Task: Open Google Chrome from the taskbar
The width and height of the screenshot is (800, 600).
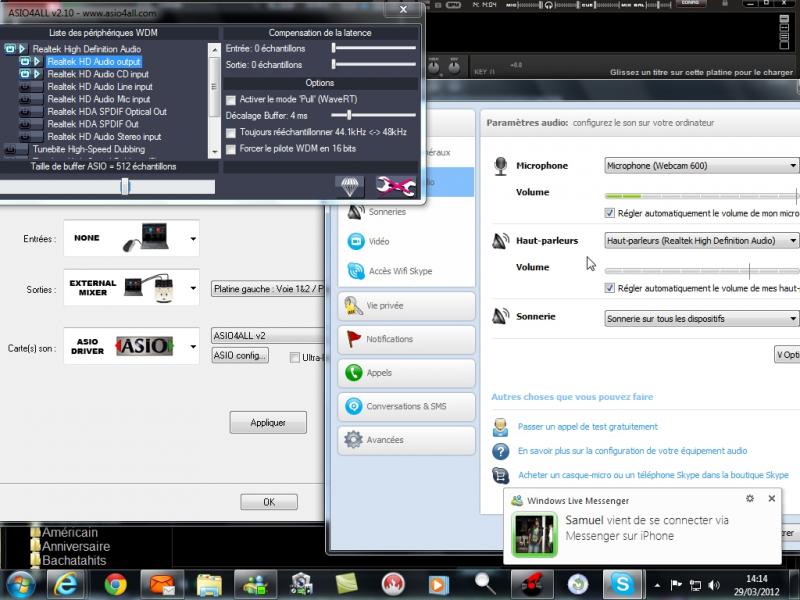Action: point(115,583)
